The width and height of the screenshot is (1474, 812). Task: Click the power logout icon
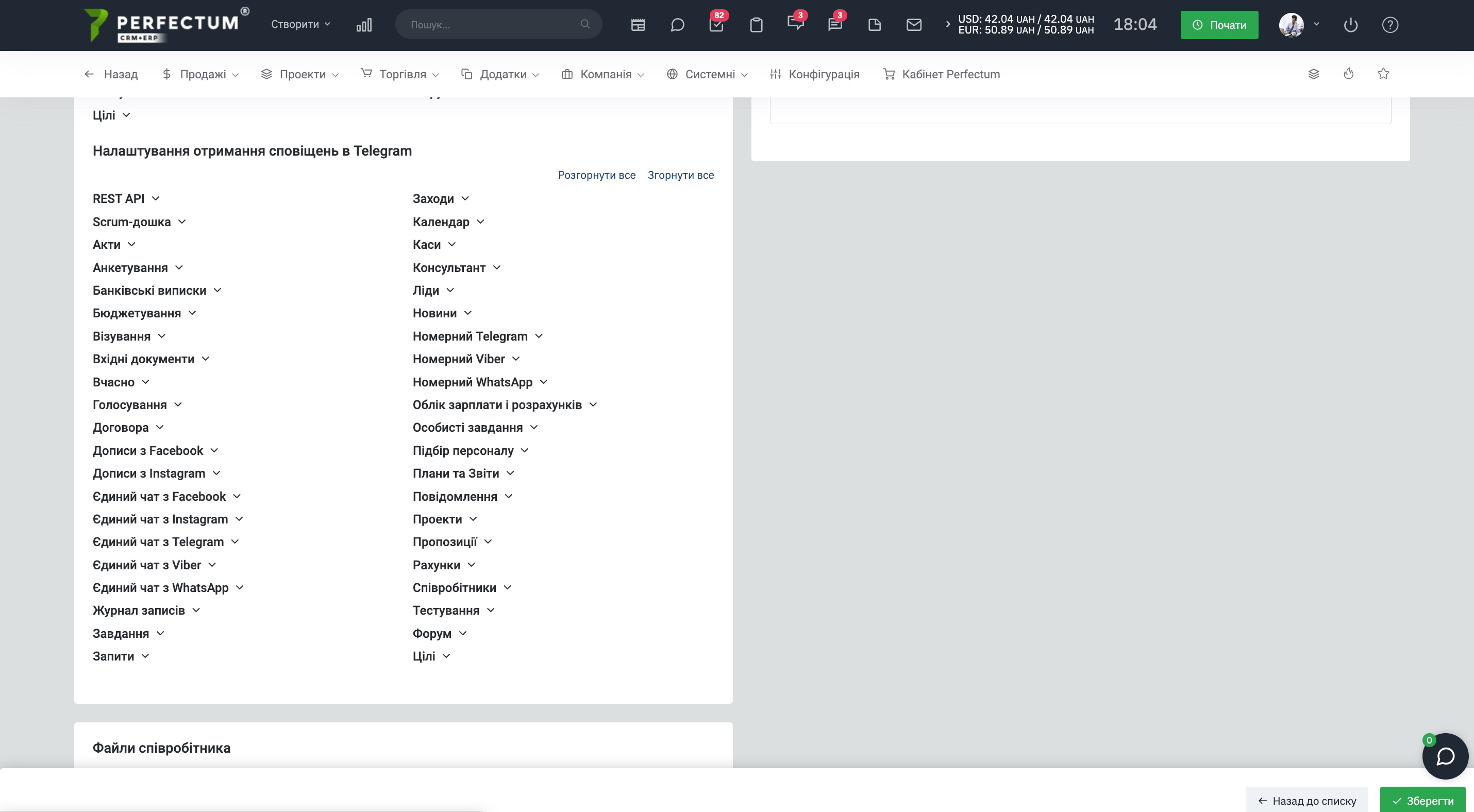point(1350,25)
